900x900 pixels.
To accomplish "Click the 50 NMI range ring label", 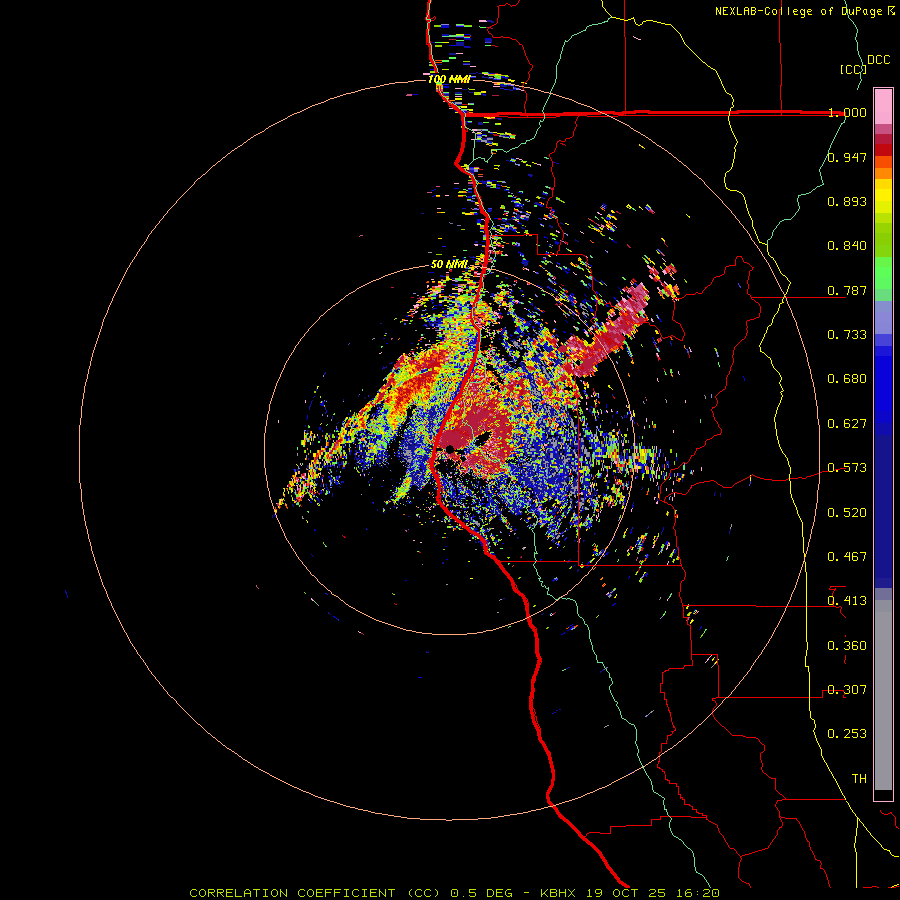I will [449, 265].
